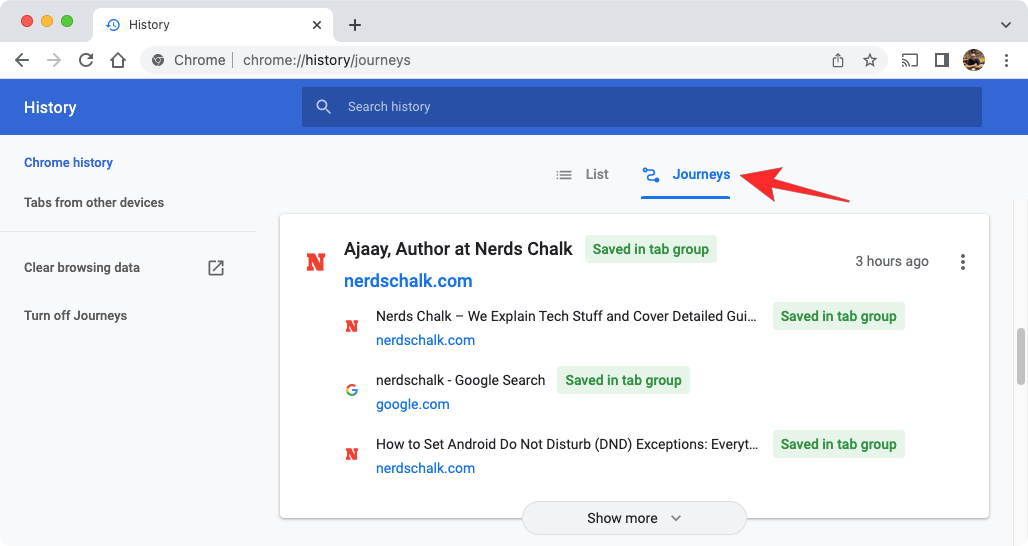Open the google.com link
This screenshot has height=546, width=1028.
pyautogui.click(x=412, y=404)
